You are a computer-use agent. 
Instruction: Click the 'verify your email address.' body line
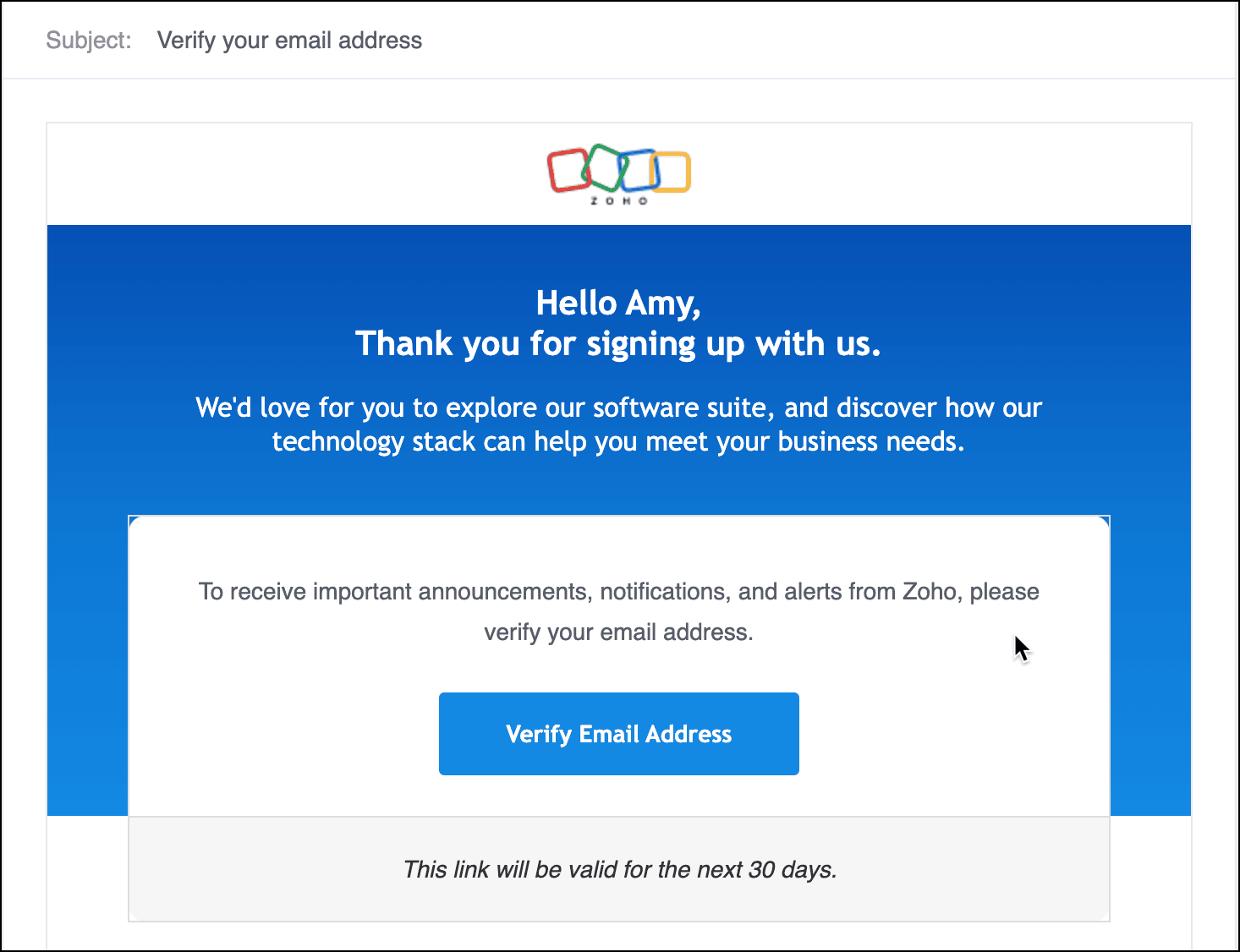click(618, 632)
